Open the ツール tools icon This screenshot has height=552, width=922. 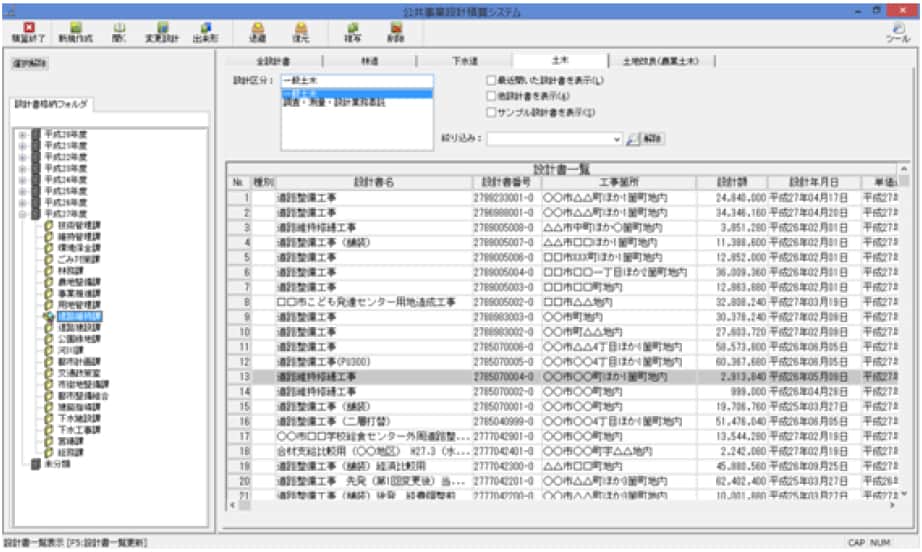pos(898,28)
